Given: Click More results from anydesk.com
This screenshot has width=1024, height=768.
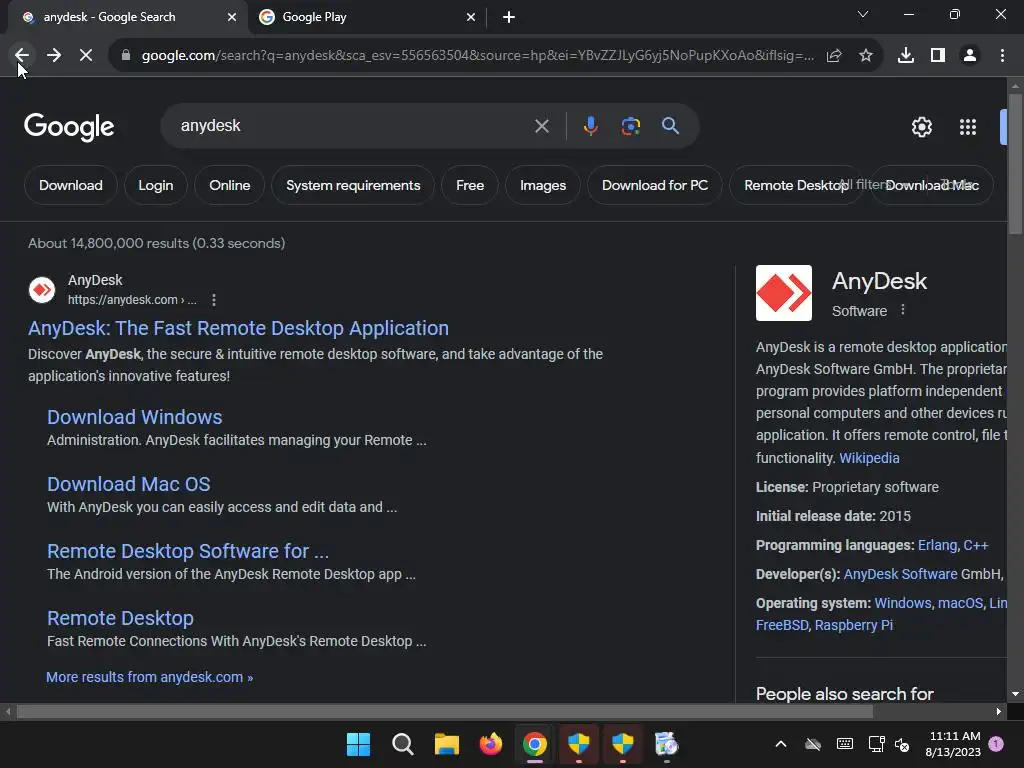Looking at the screenshot, I should pos(150,677).
